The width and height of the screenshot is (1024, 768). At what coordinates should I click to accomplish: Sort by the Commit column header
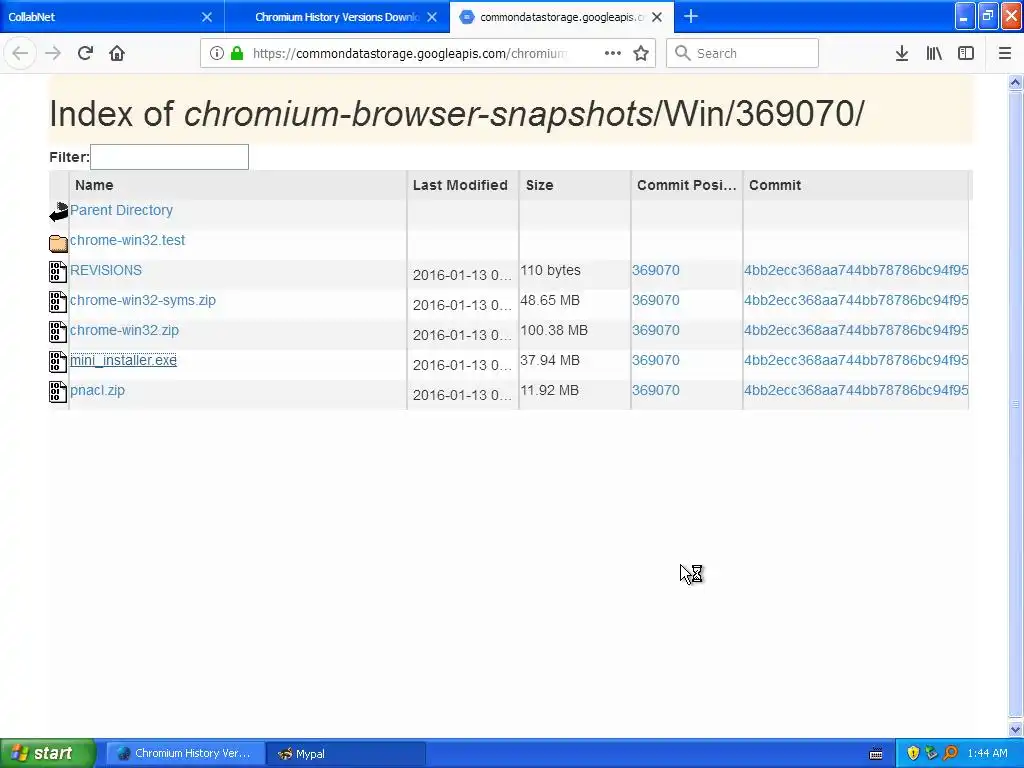click(856, 185)
